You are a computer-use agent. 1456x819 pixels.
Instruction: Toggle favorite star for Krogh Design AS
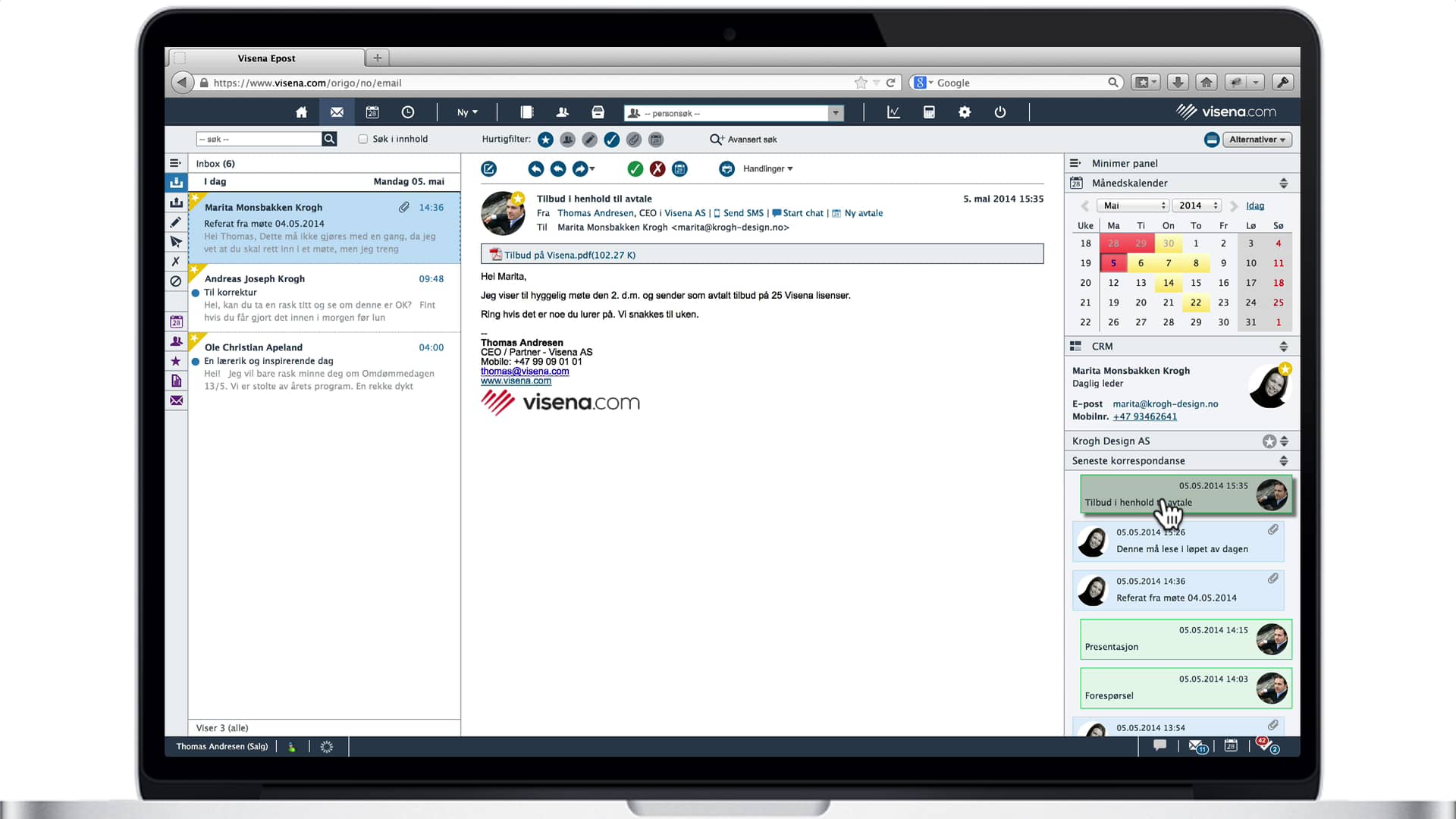(1269, 441)
